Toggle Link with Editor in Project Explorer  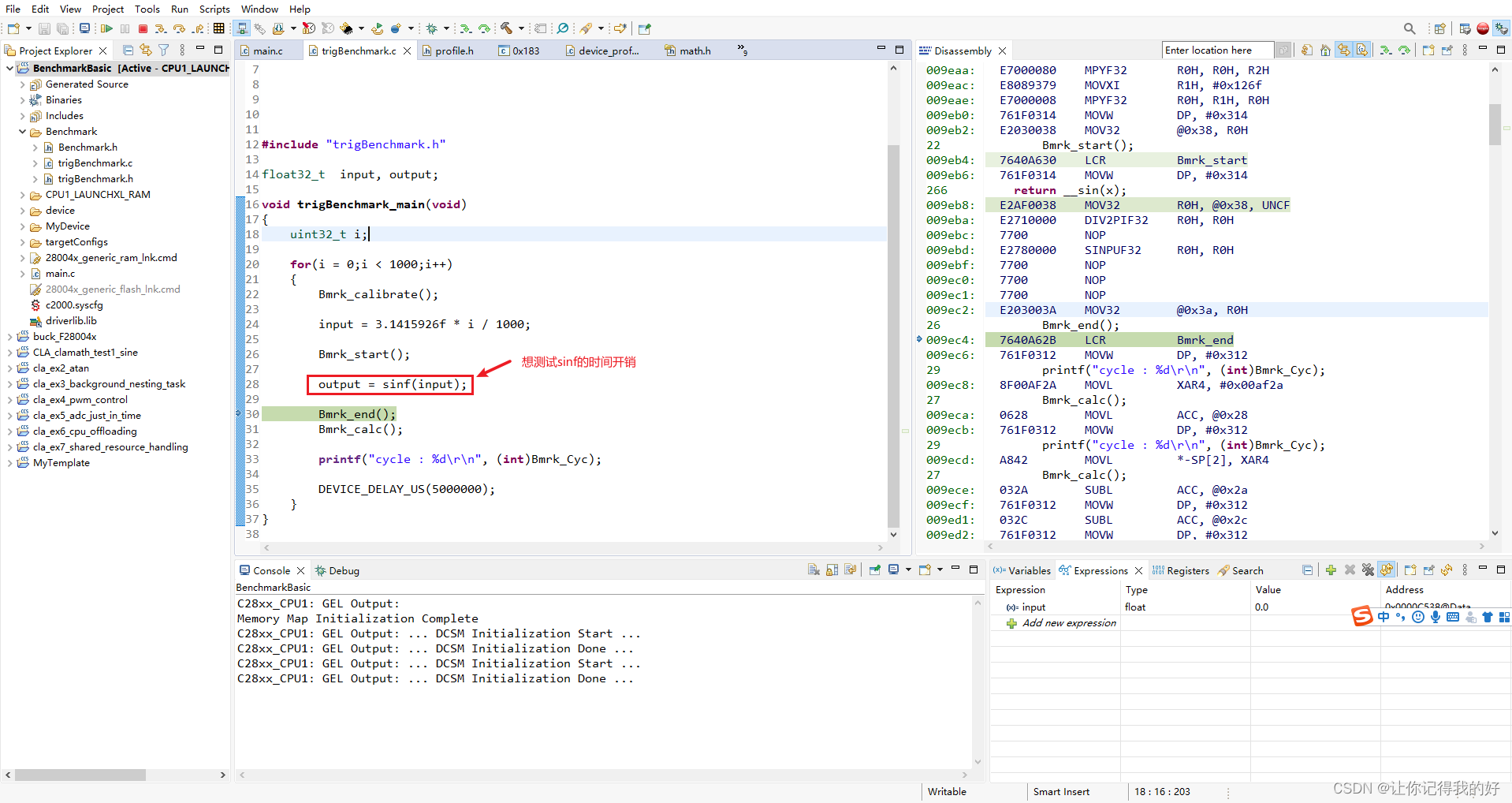coord(146,50)
